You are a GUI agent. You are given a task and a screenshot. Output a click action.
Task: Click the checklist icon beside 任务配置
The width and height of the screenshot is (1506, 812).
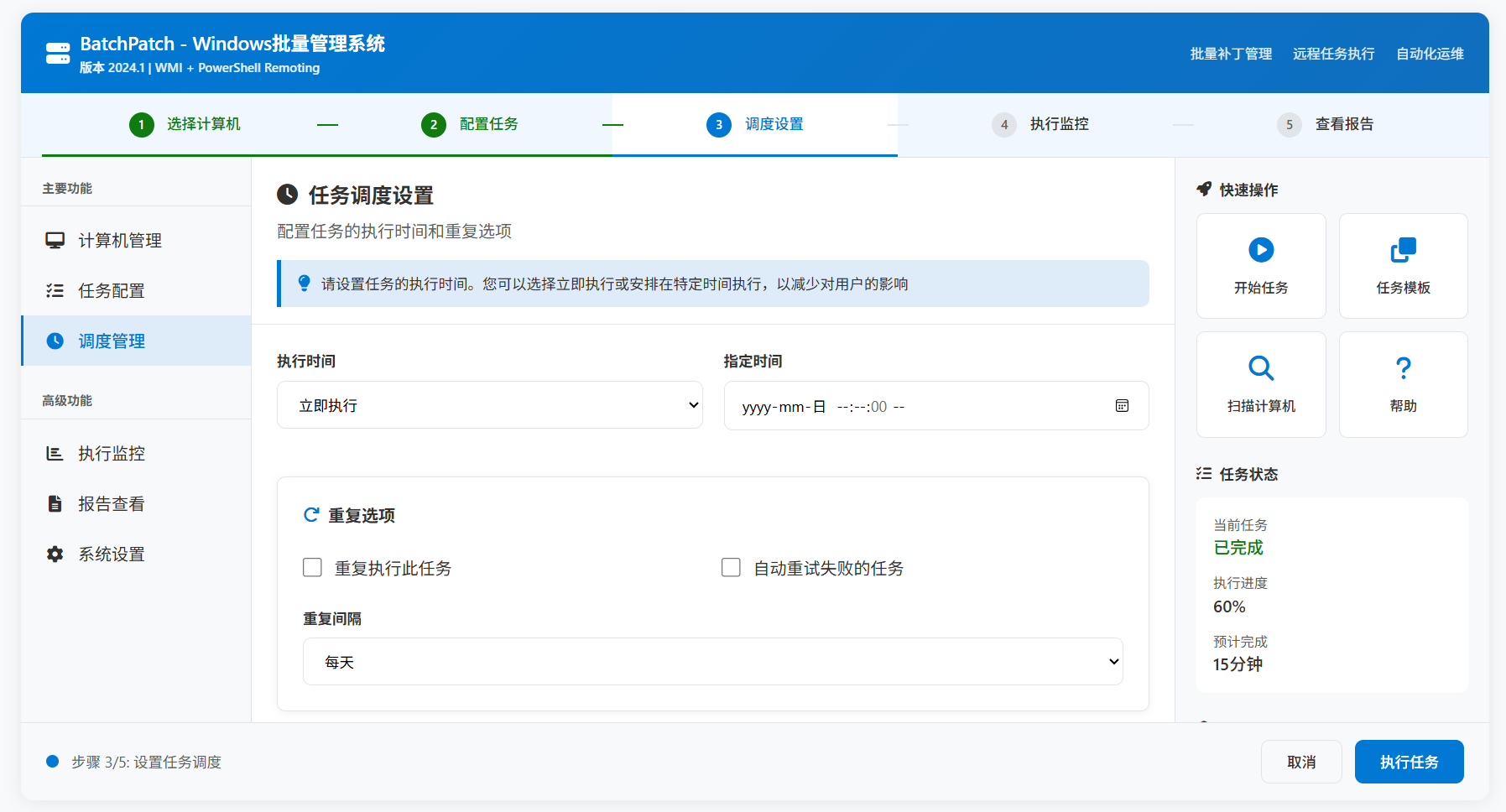click(x=55, y=291)
